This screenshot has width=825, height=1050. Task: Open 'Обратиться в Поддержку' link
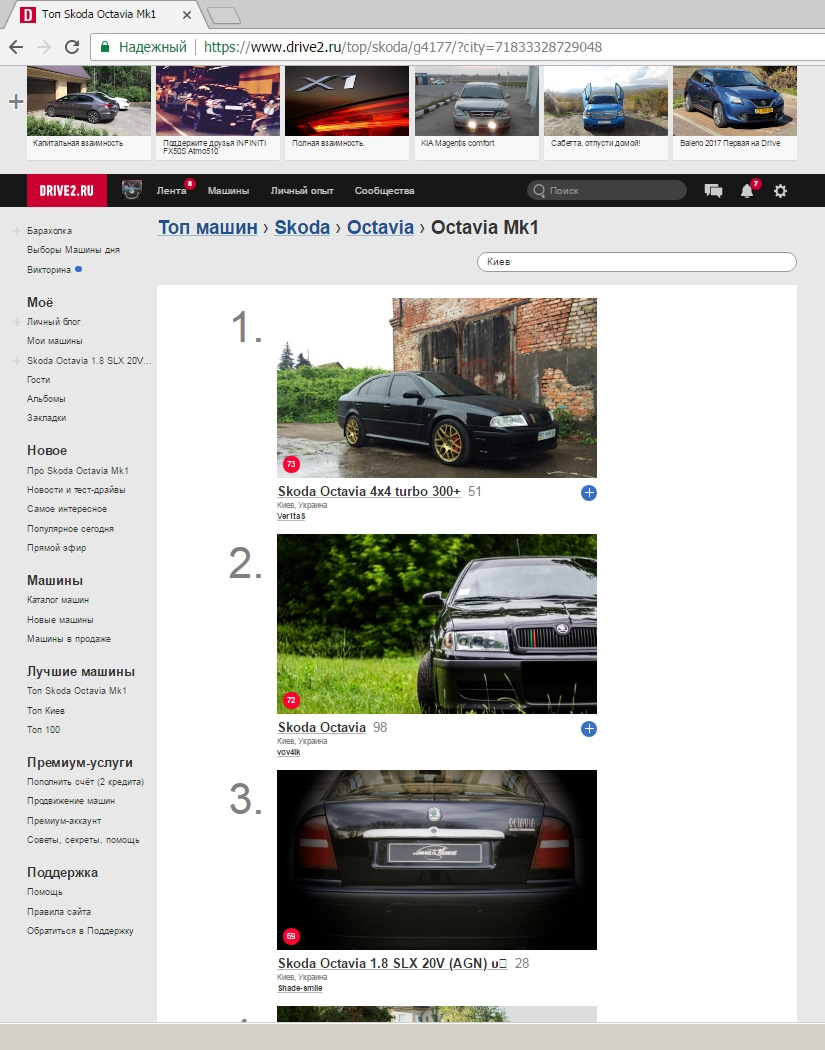click(x=80, y=931)
